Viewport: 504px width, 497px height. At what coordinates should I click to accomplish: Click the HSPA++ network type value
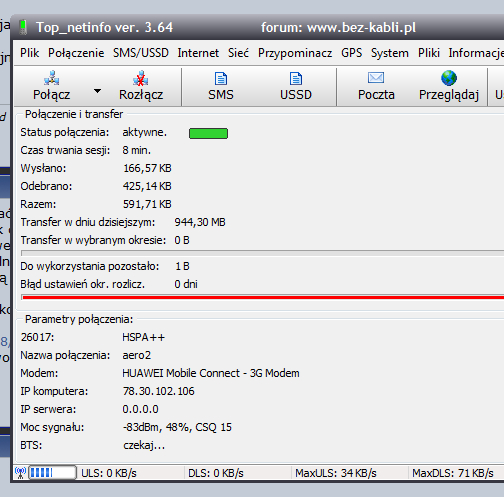point(143,337)
